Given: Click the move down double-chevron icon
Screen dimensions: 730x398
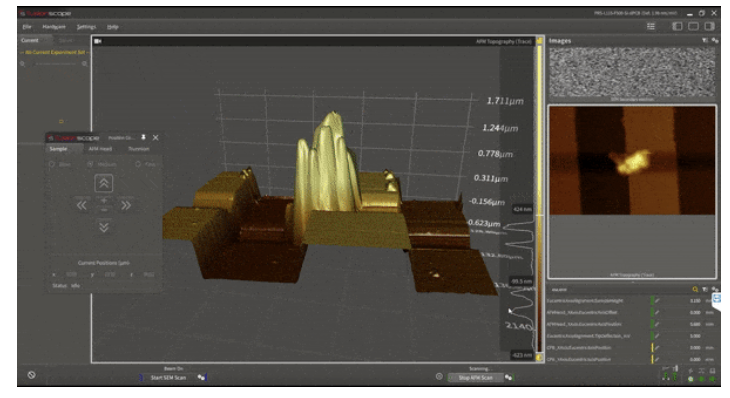Looking at the screenshot, I should 104,227.
